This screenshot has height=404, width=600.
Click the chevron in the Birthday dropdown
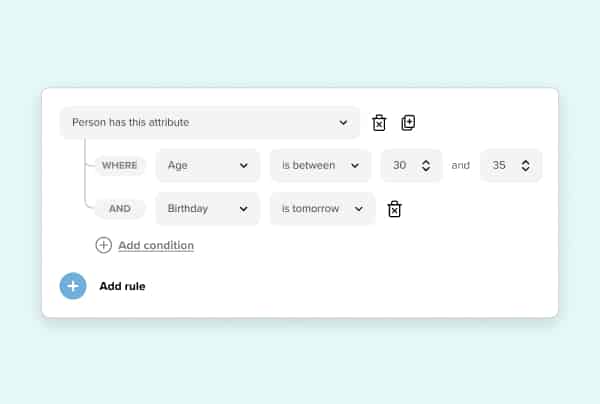(x=243, y=209)
